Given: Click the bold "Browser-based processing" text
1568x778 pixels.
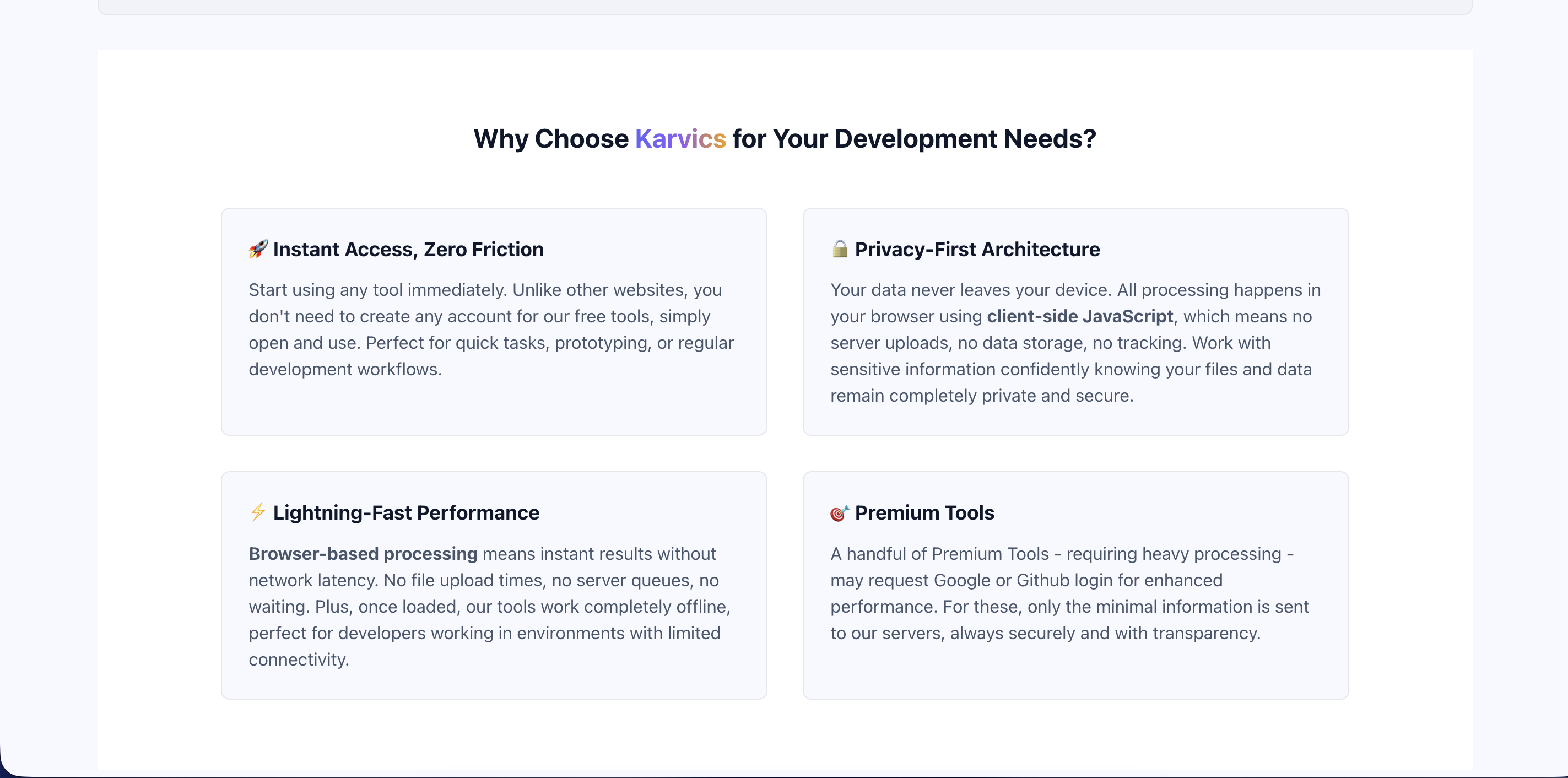Looking at the screenshot, I should pos(363,553).
